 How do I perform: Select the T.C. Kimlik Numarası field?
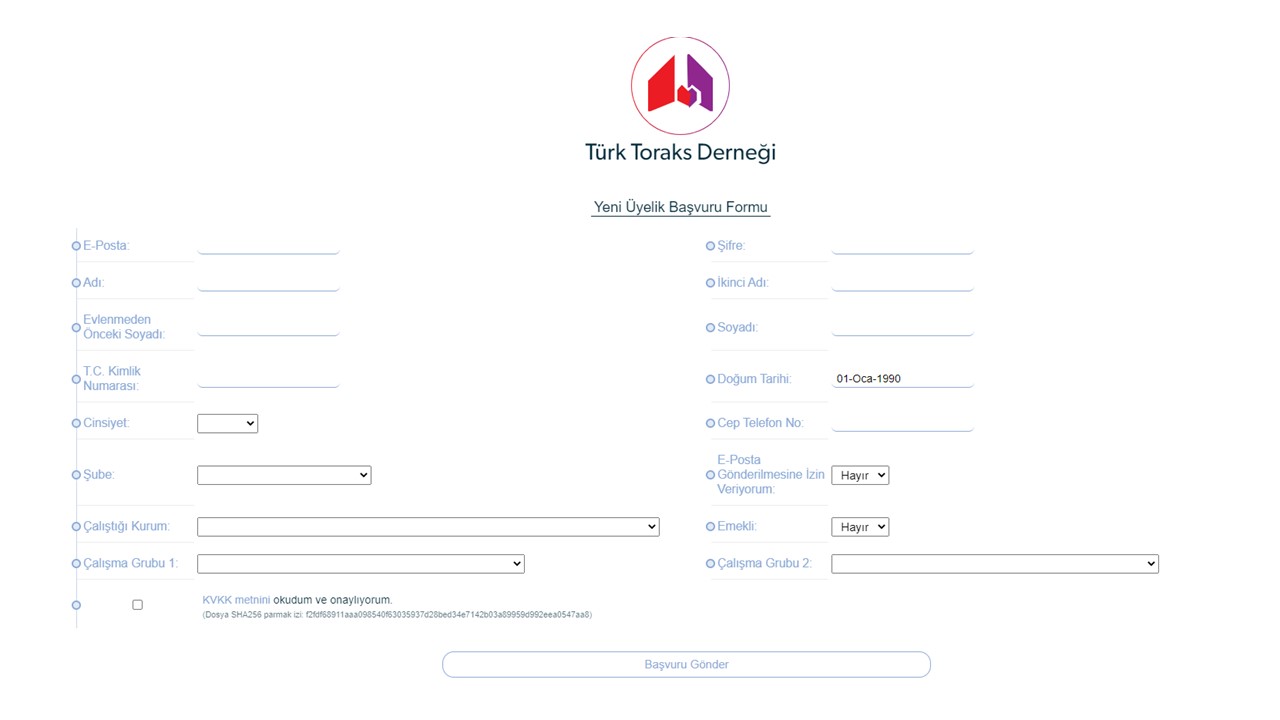tap(268, 378)
